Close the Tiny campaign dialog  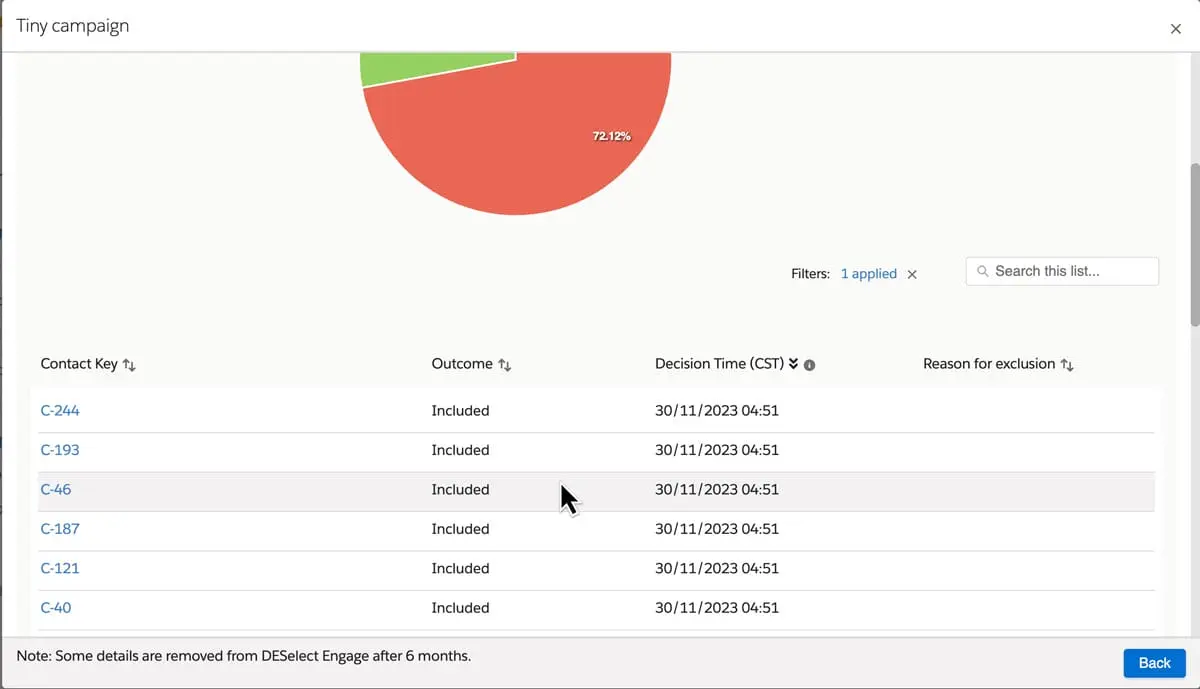pyautogui.click(x=1175, y=29)
